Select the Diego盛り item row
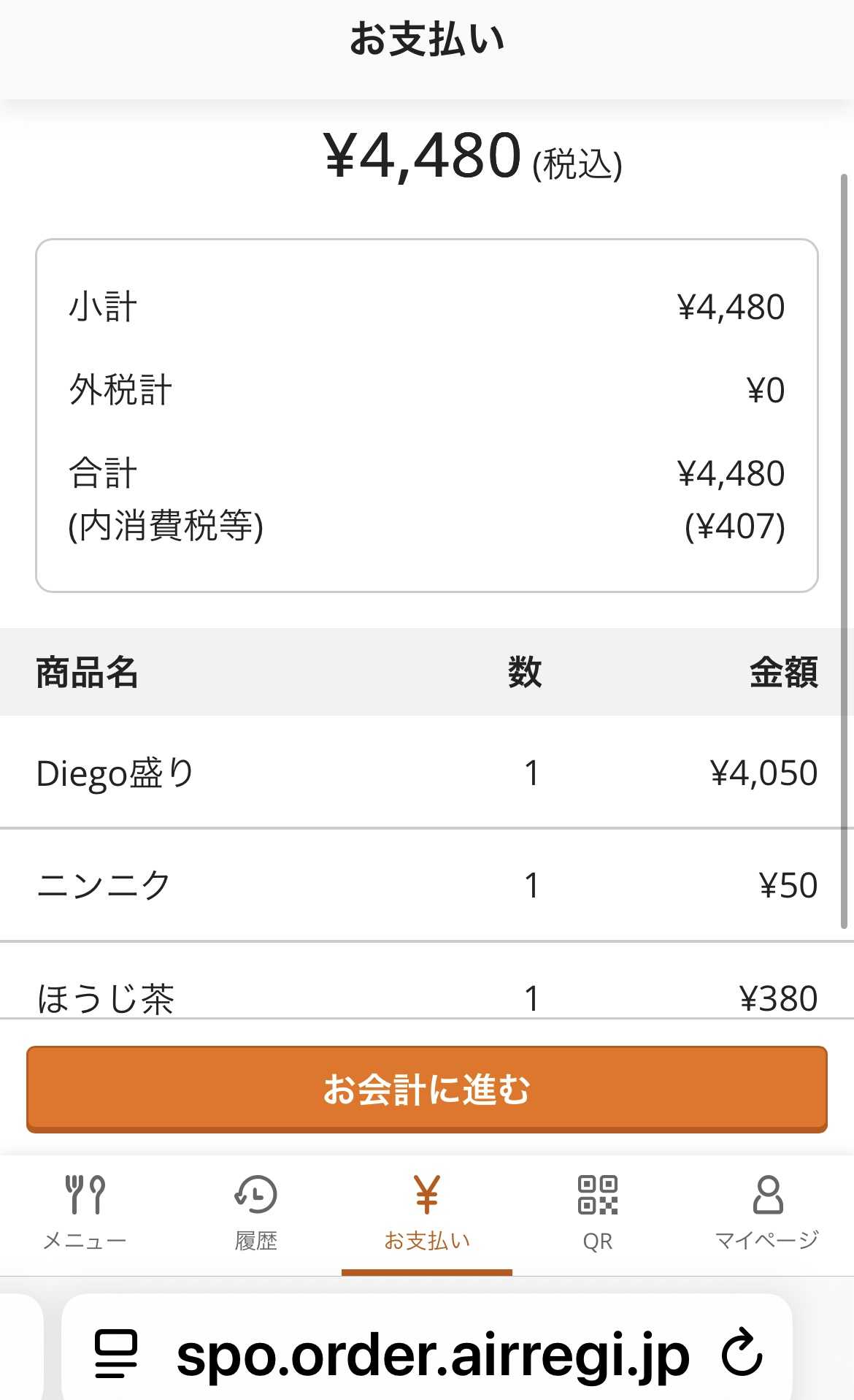854x1400 pixels. [x=427, y=773]
